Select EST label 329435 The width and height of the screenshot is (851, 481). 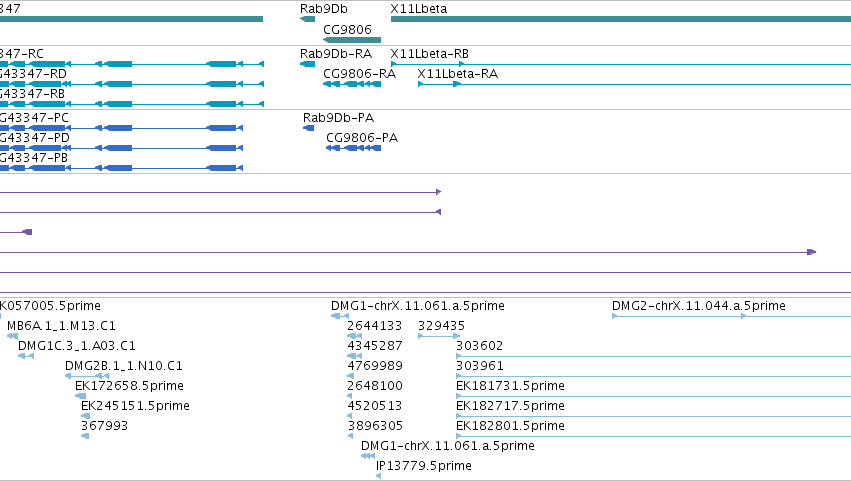(441, 326)
